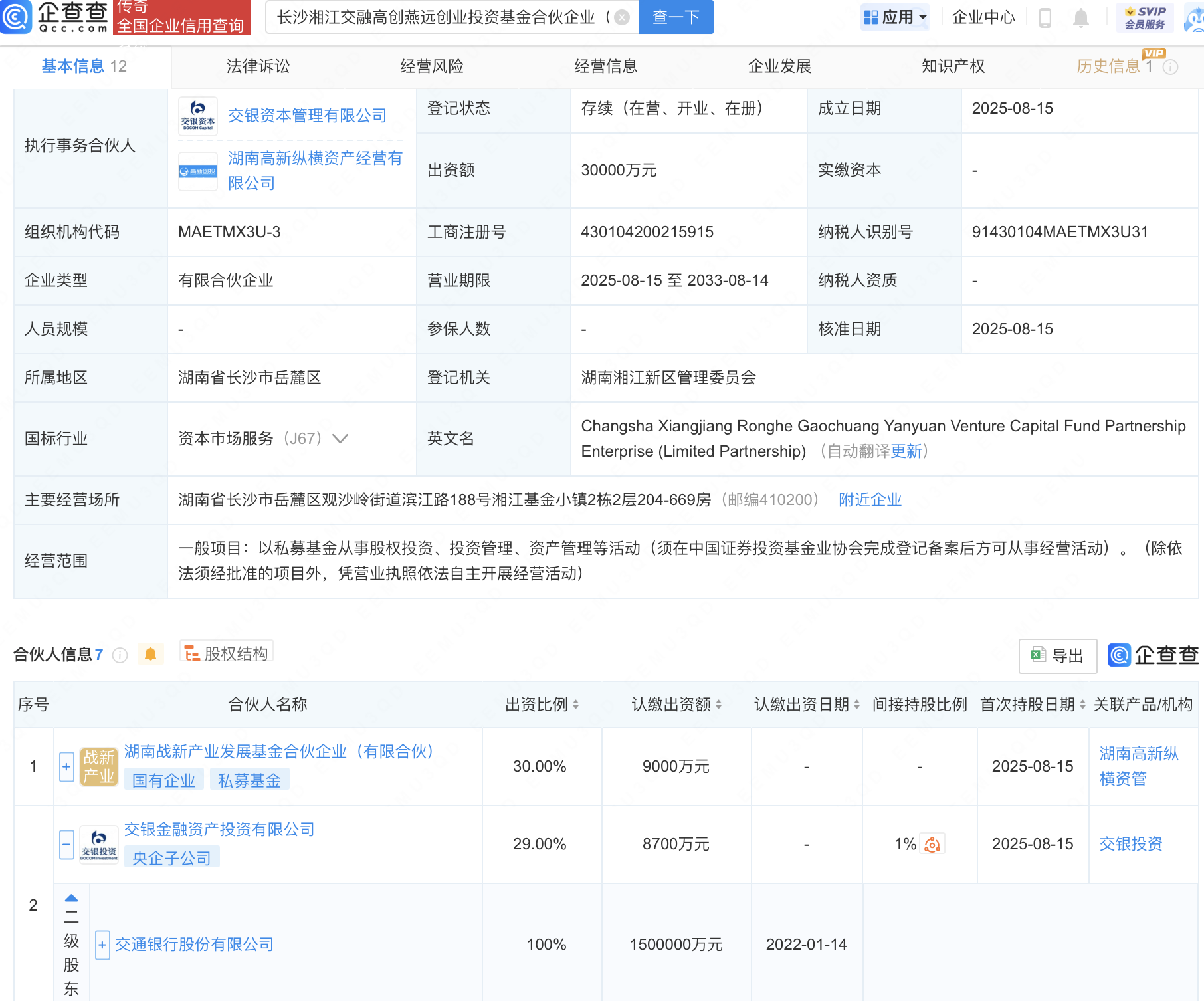1204x1001 pixels.
Task: Expand 交通银行股份有限公司 row
Action: 102,945
